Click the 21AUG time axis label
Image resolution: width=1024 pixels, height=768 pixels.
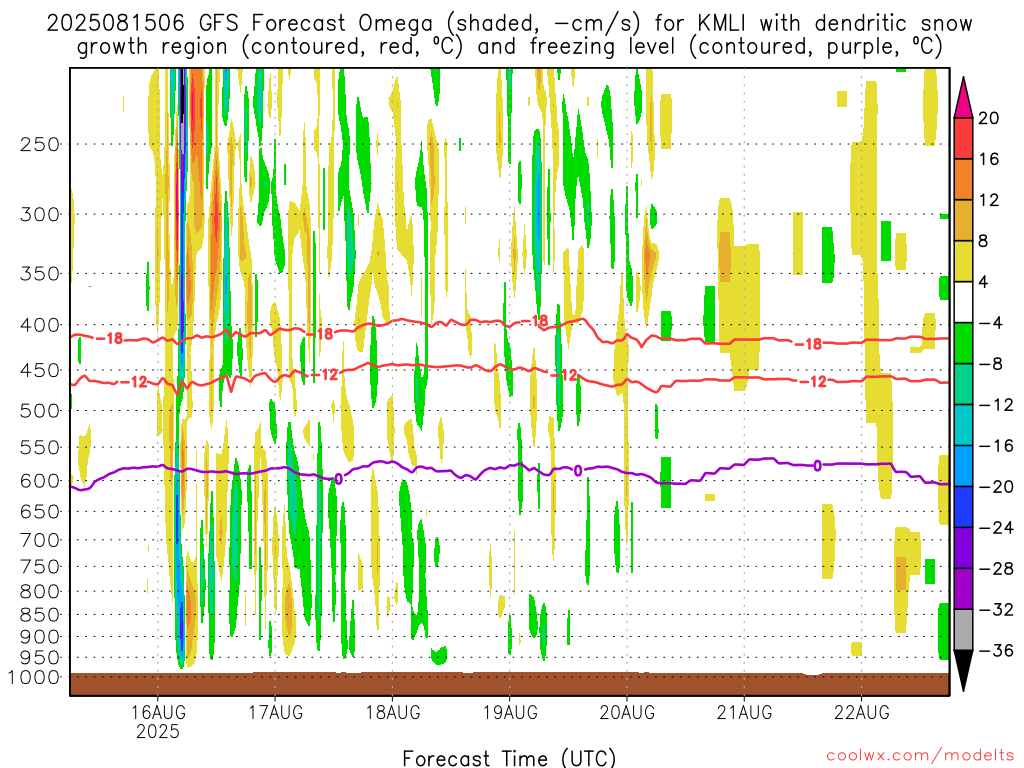[744, 712]
